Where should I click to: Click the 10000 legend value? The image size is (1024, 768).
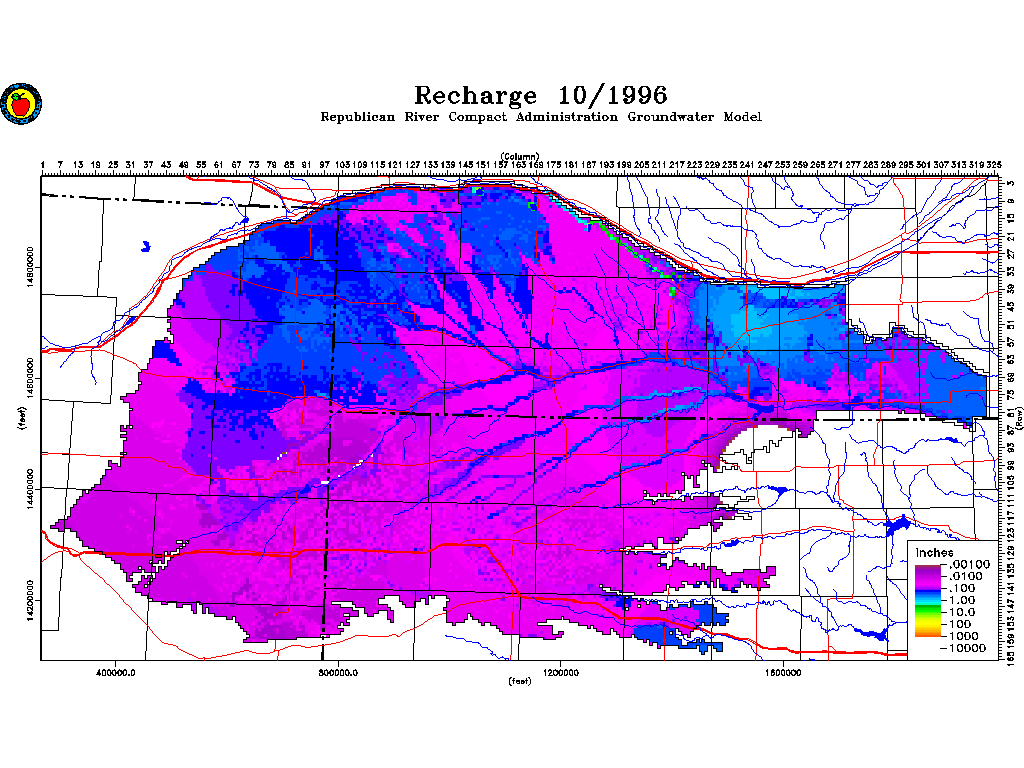click(966, 648)
